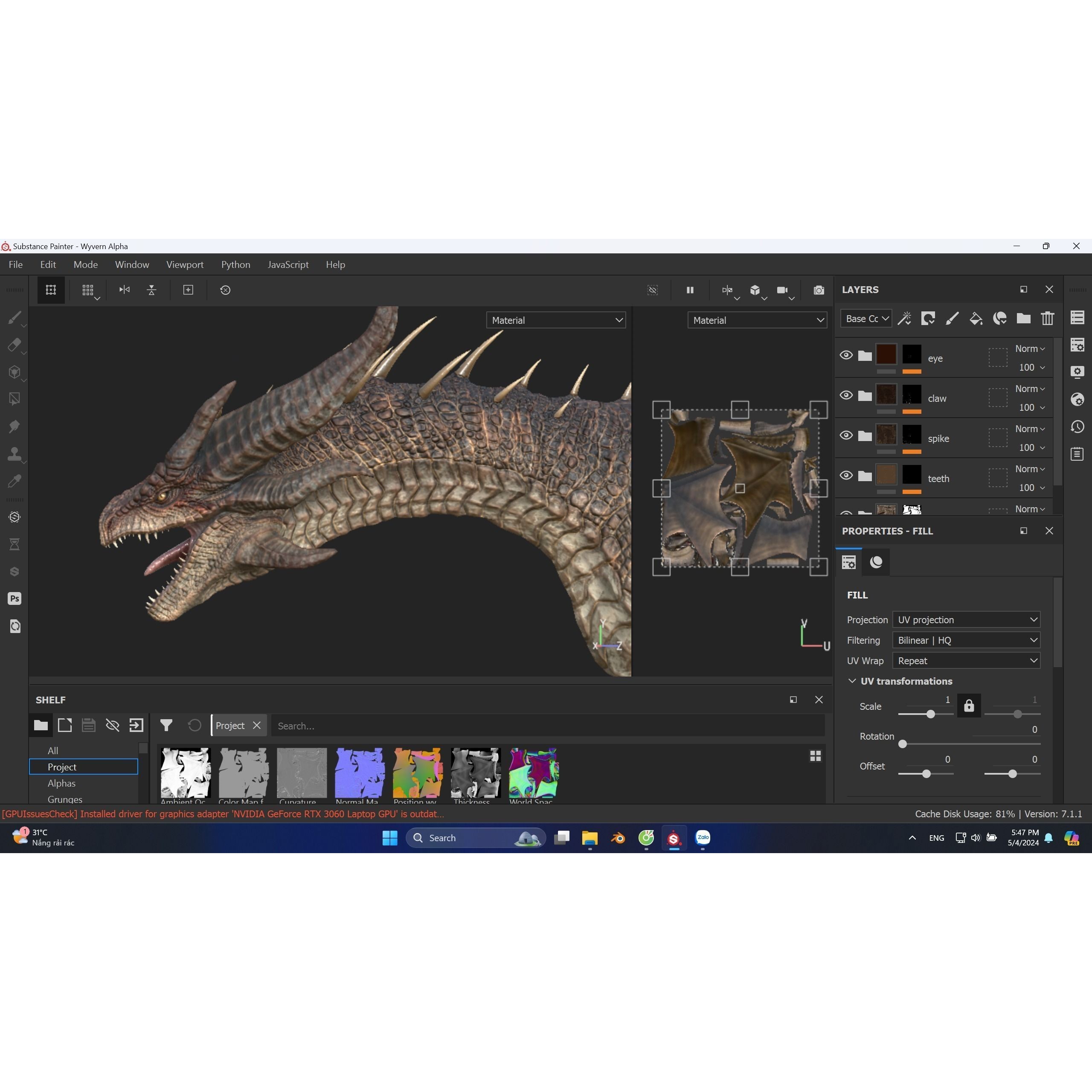The height and width of the screenshot is (1092, 1092).
Task: Click the camera screenshot icon
Action: pos(819,290)
